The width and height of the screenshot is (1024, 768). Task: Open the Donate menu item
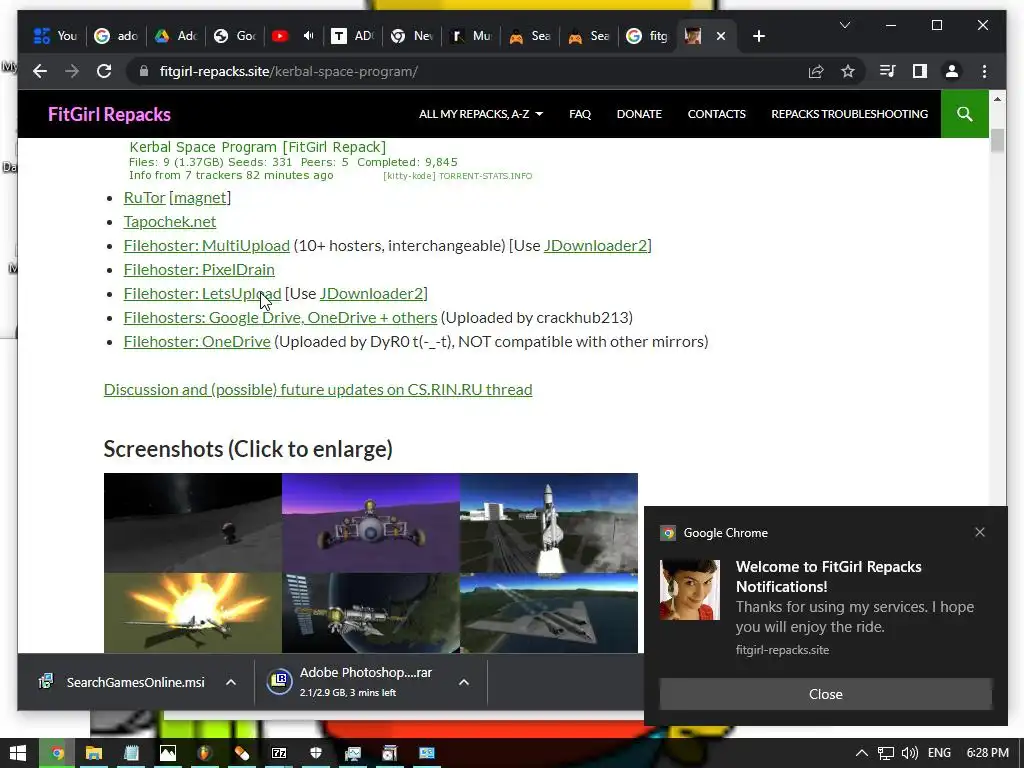coord(639,114)
